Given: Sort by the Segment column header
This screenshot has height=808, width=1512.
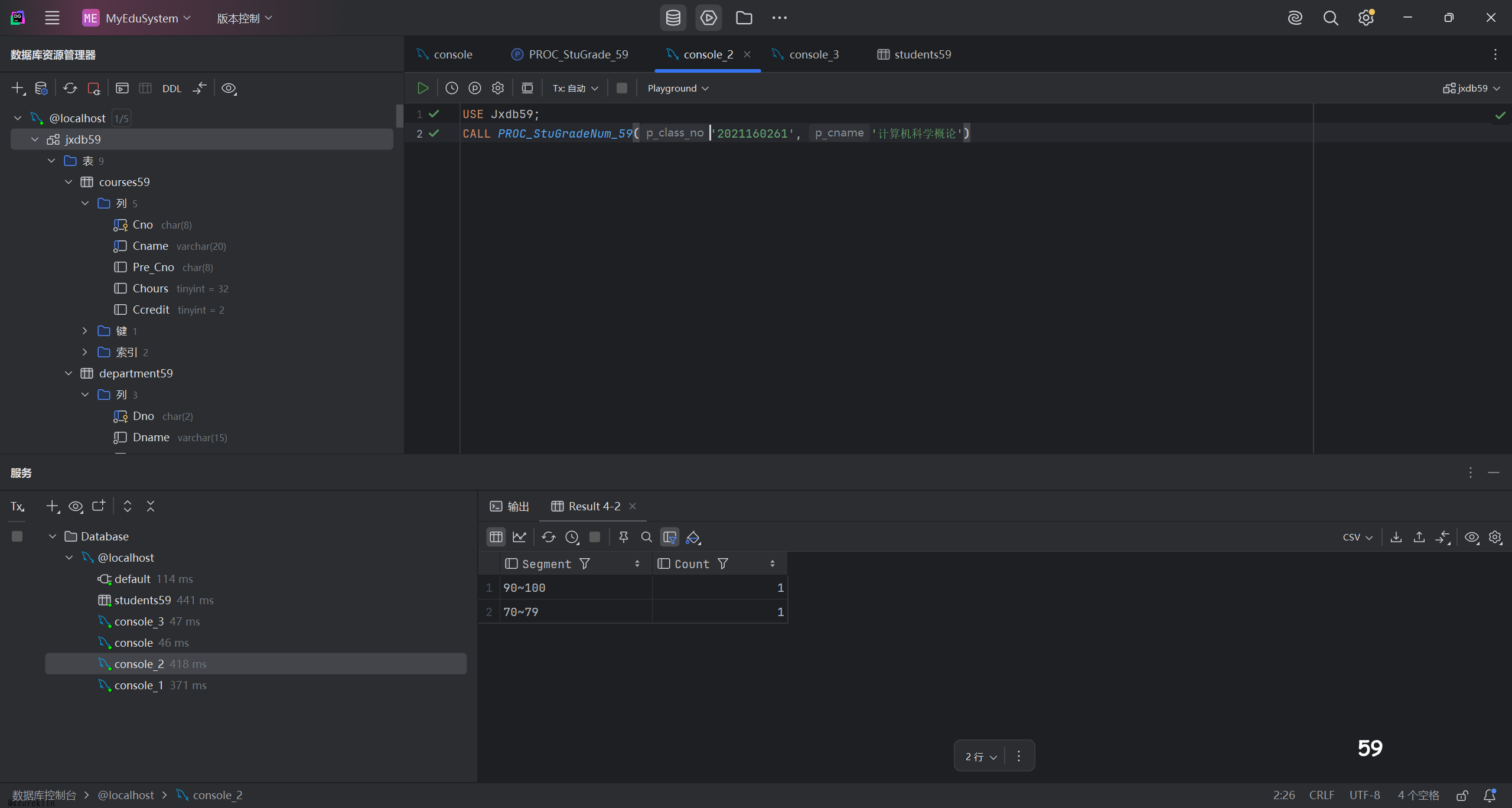Looking at the screenshot, I should (546, 564).
